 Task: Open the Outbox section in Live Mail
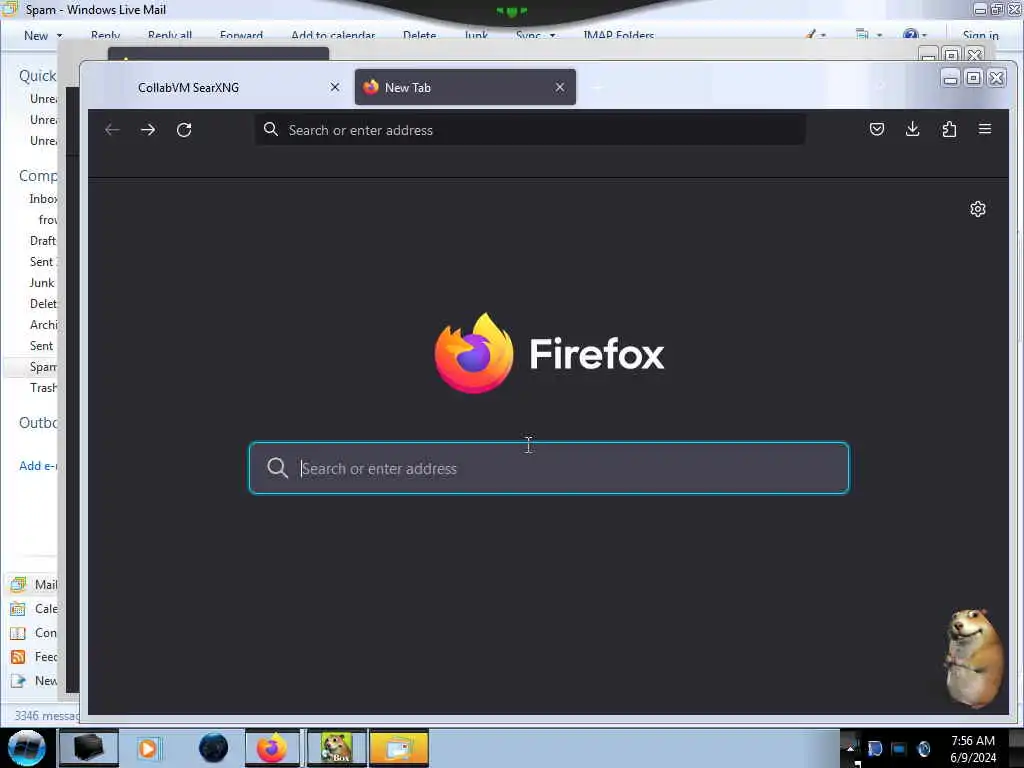[x=38, y=423]
